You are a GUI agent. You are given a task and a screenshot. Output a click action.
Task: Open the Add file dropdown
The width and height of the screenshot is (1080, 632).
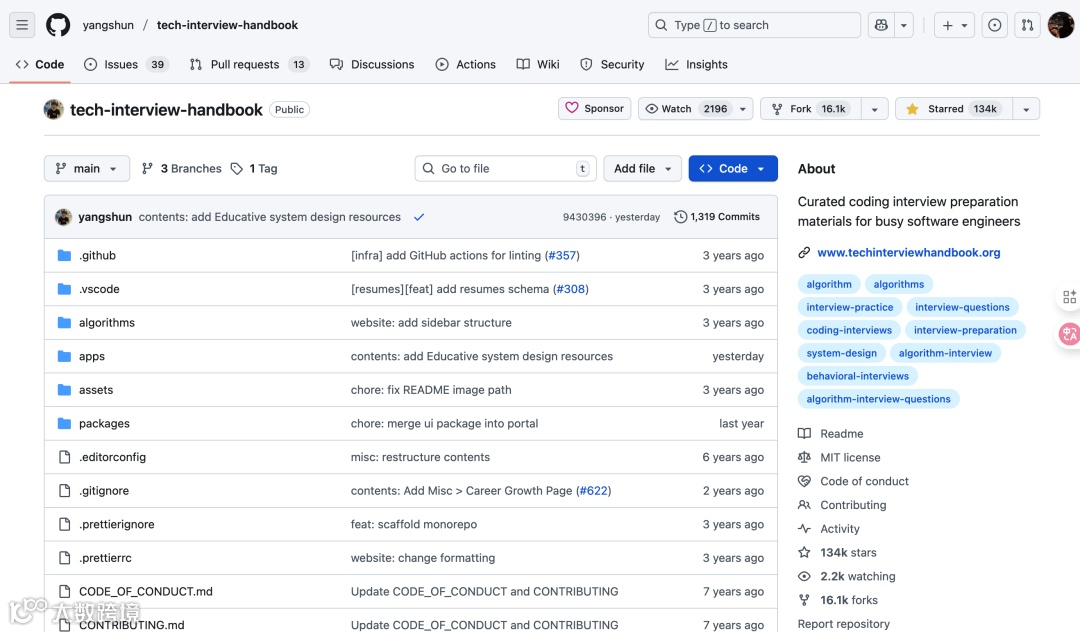click(x=643, y=169)
